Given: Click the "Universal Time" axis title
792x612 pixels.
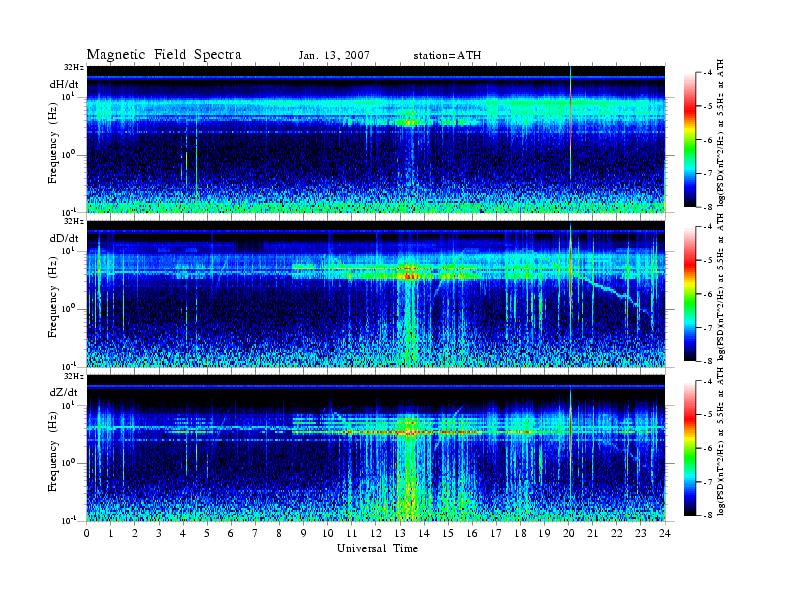Looking at the screenshot, I should tap(377, 548).
